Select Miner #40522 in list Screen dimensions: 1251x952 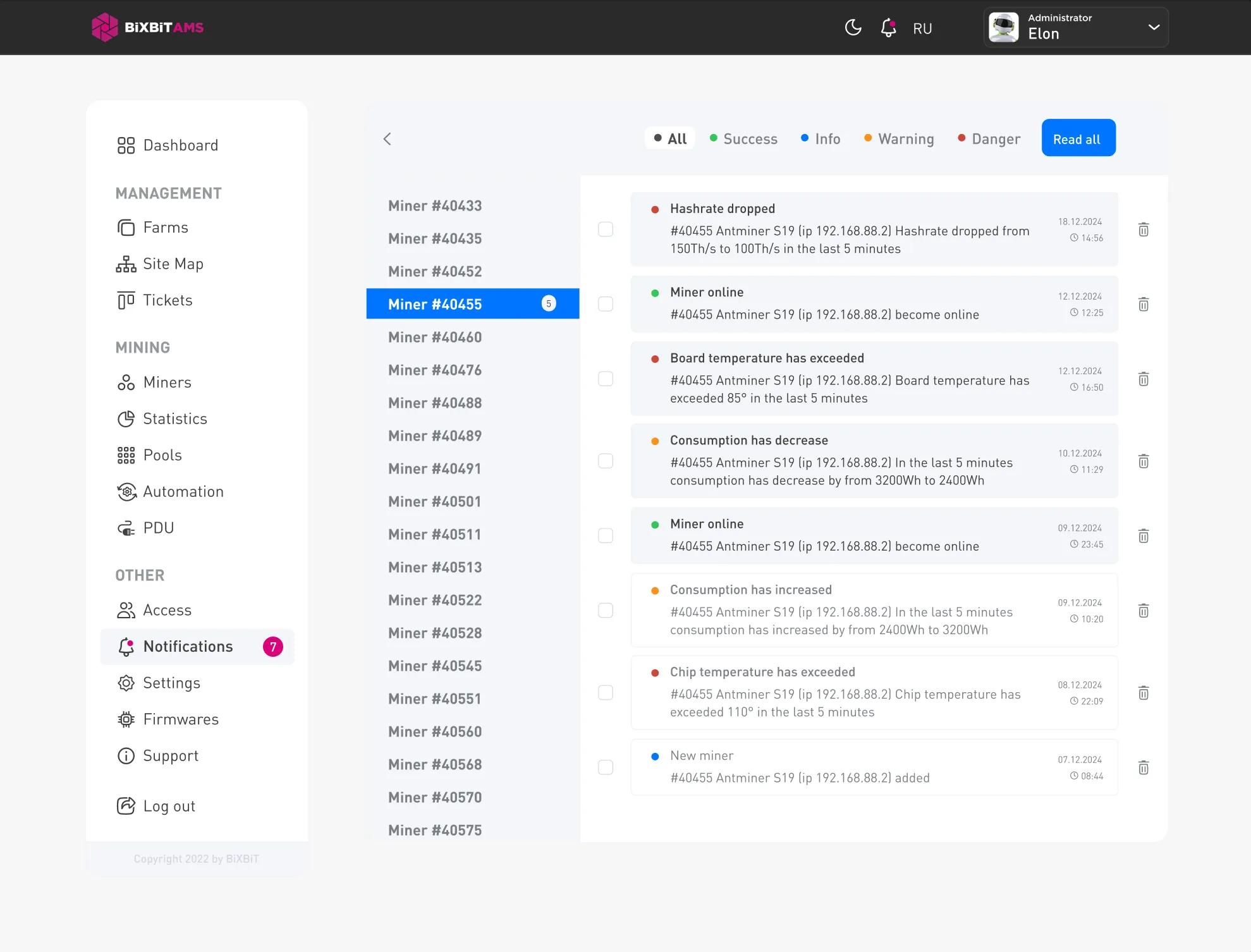[435, 600]
